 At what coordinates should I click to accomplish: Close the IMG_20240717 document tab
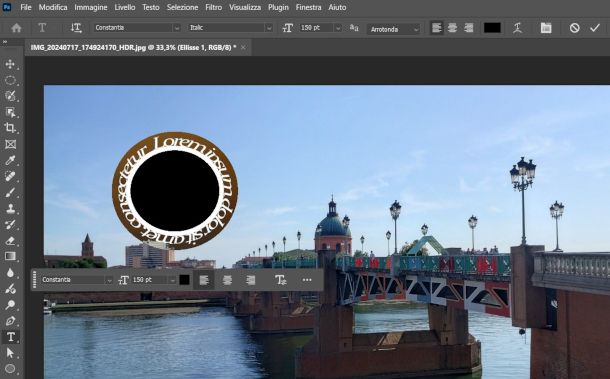(243, 47)
